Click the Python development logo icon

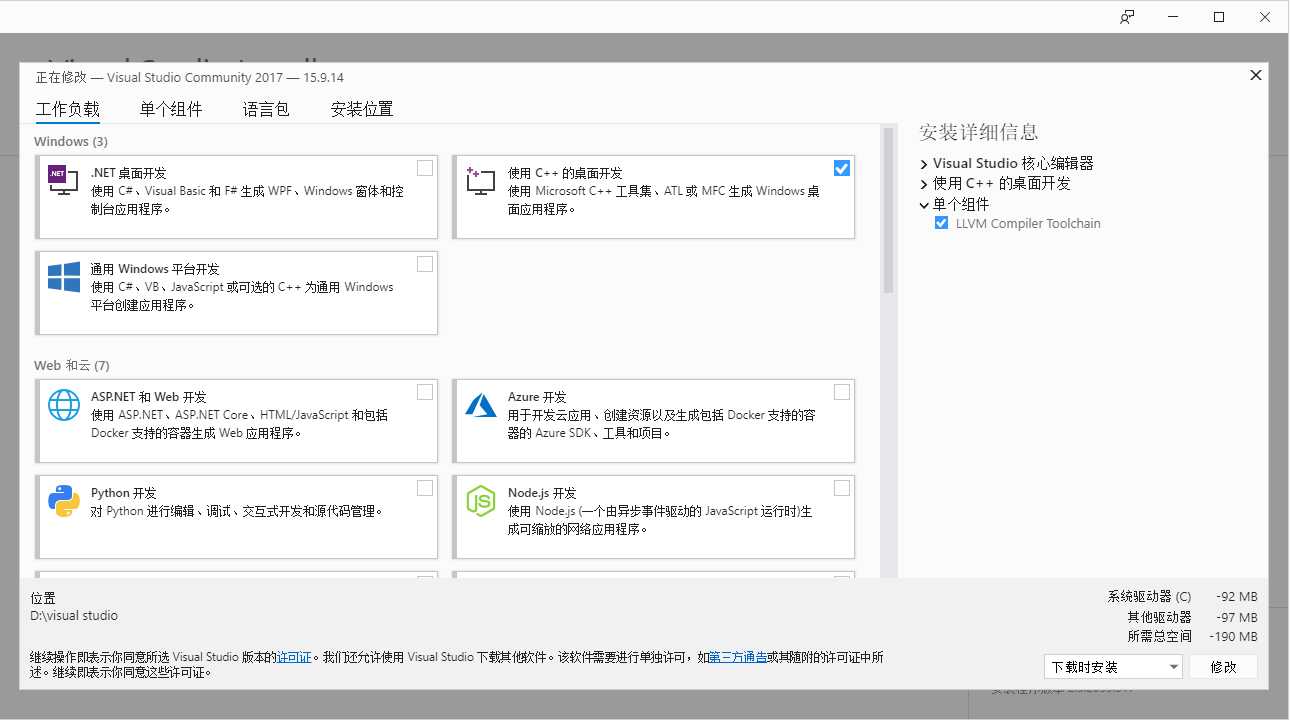coord(63,500)
